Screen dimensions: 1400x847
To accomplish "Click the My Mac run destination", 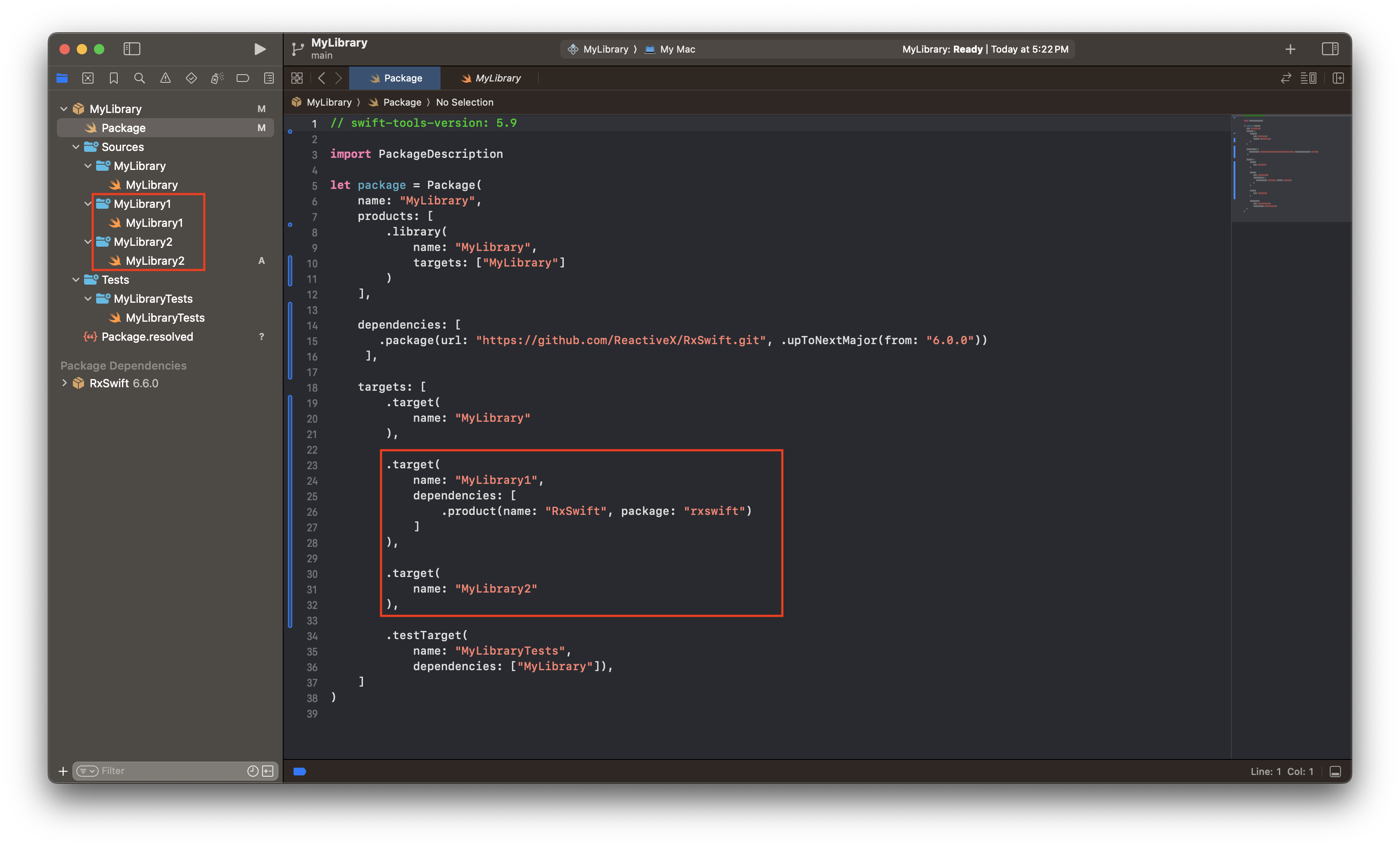I will tap(670, 49).
